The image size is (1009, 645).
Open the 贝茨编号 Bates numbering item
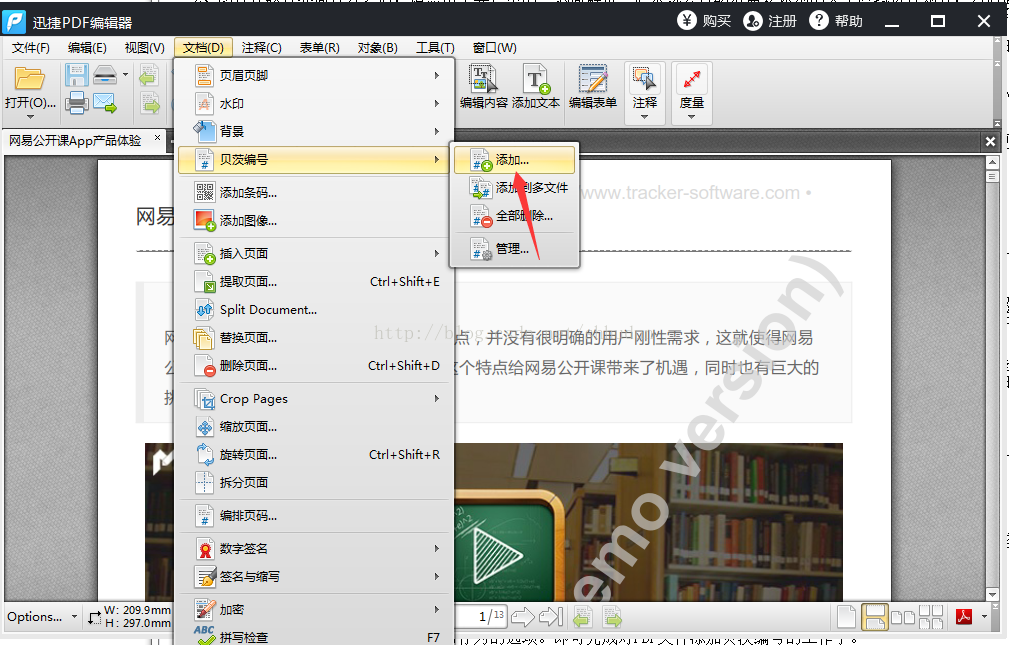(315, 160)
